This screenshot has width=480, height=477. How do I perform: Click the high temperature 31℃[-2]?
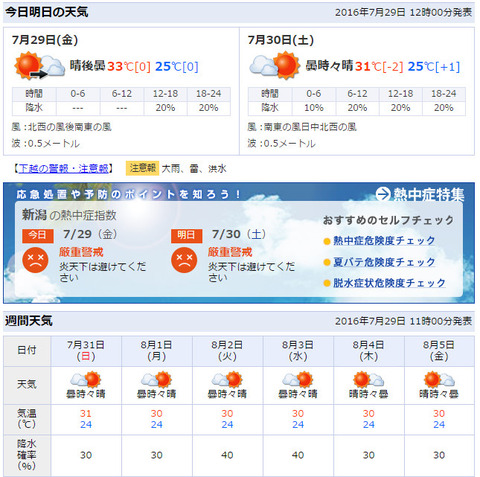379,66
